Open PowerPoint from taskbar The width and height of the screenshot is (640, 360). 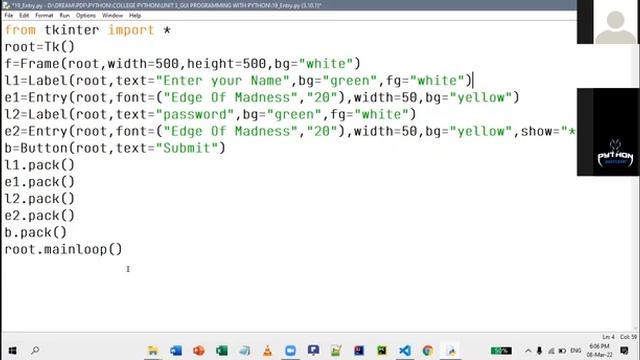pyautogui.click(x=199, y=351)
